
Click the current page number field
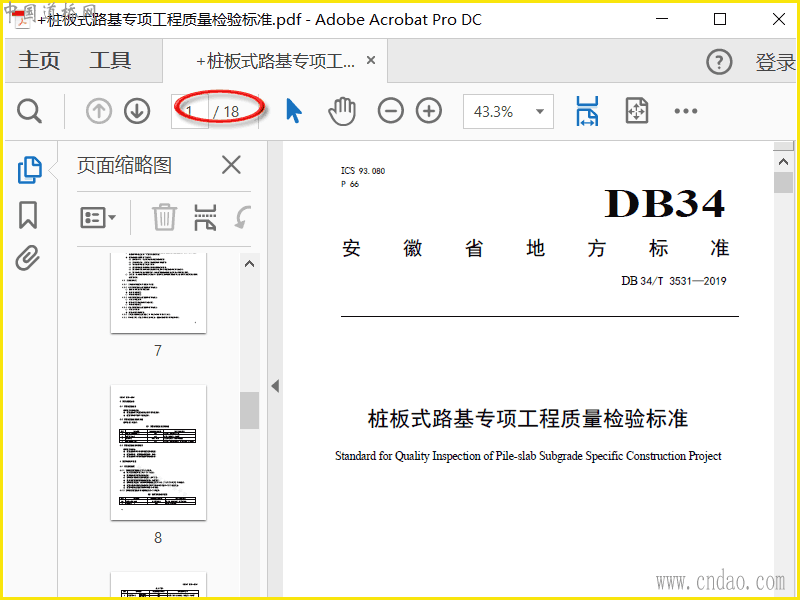[190, 111]
